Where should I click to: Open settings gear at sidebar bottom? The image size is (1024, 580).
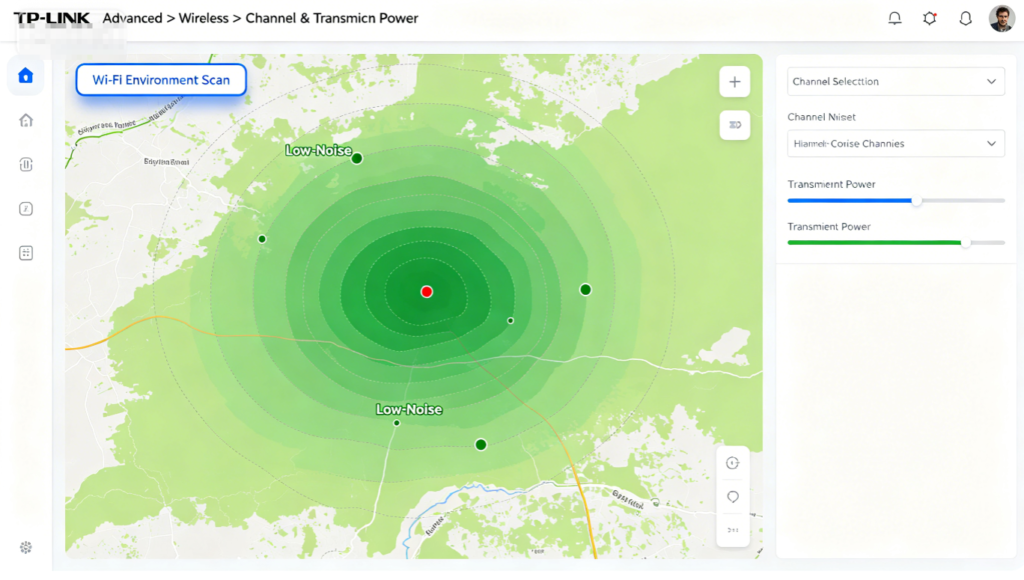click(25, 547)
